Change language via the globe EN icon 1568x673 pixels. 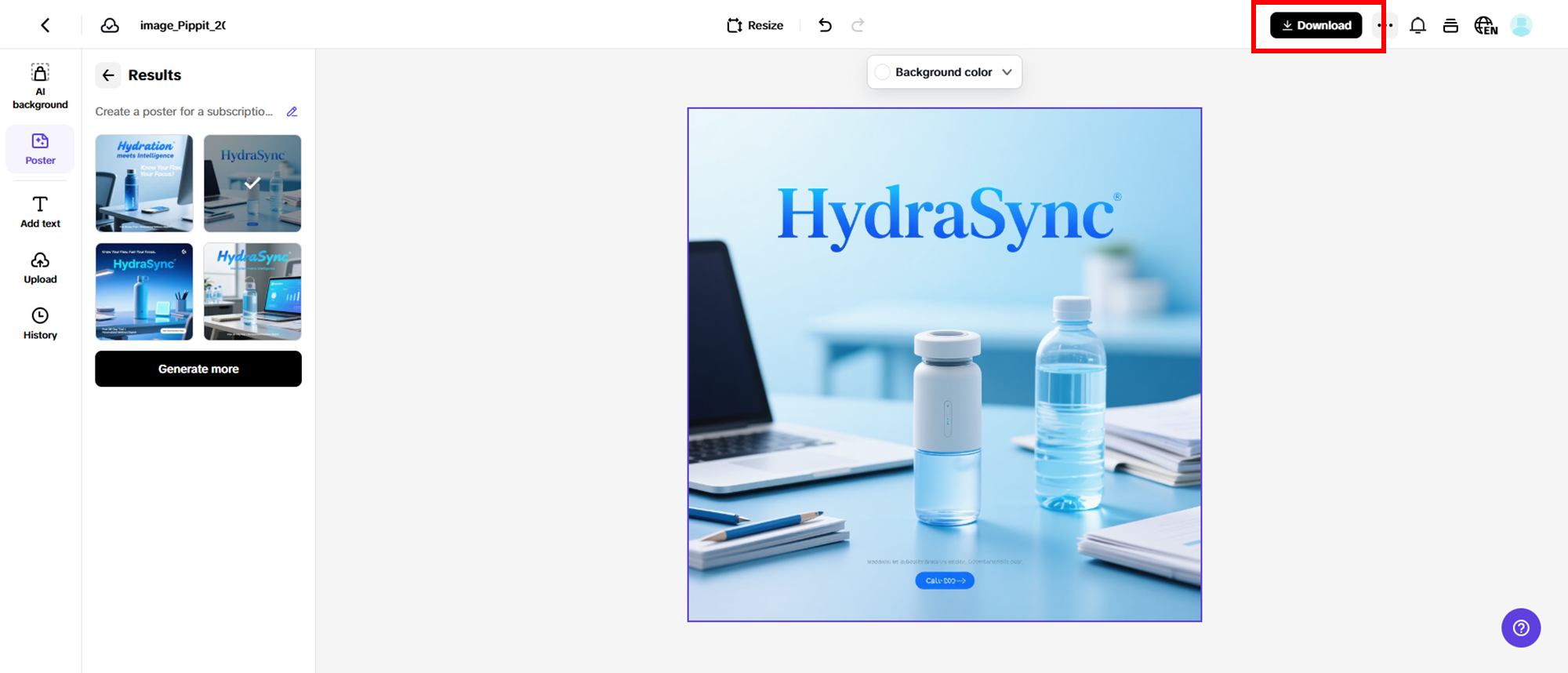pyautogui.click(x=1486, y=25)
